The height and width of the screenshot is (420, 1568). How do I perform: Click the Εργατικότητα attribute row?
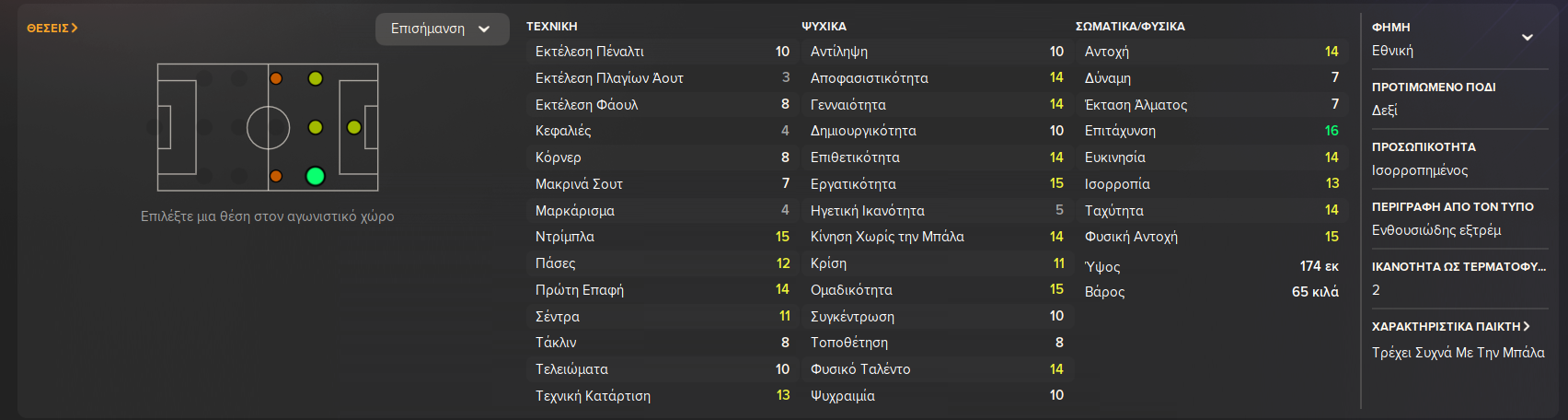[x=936, y=184]
